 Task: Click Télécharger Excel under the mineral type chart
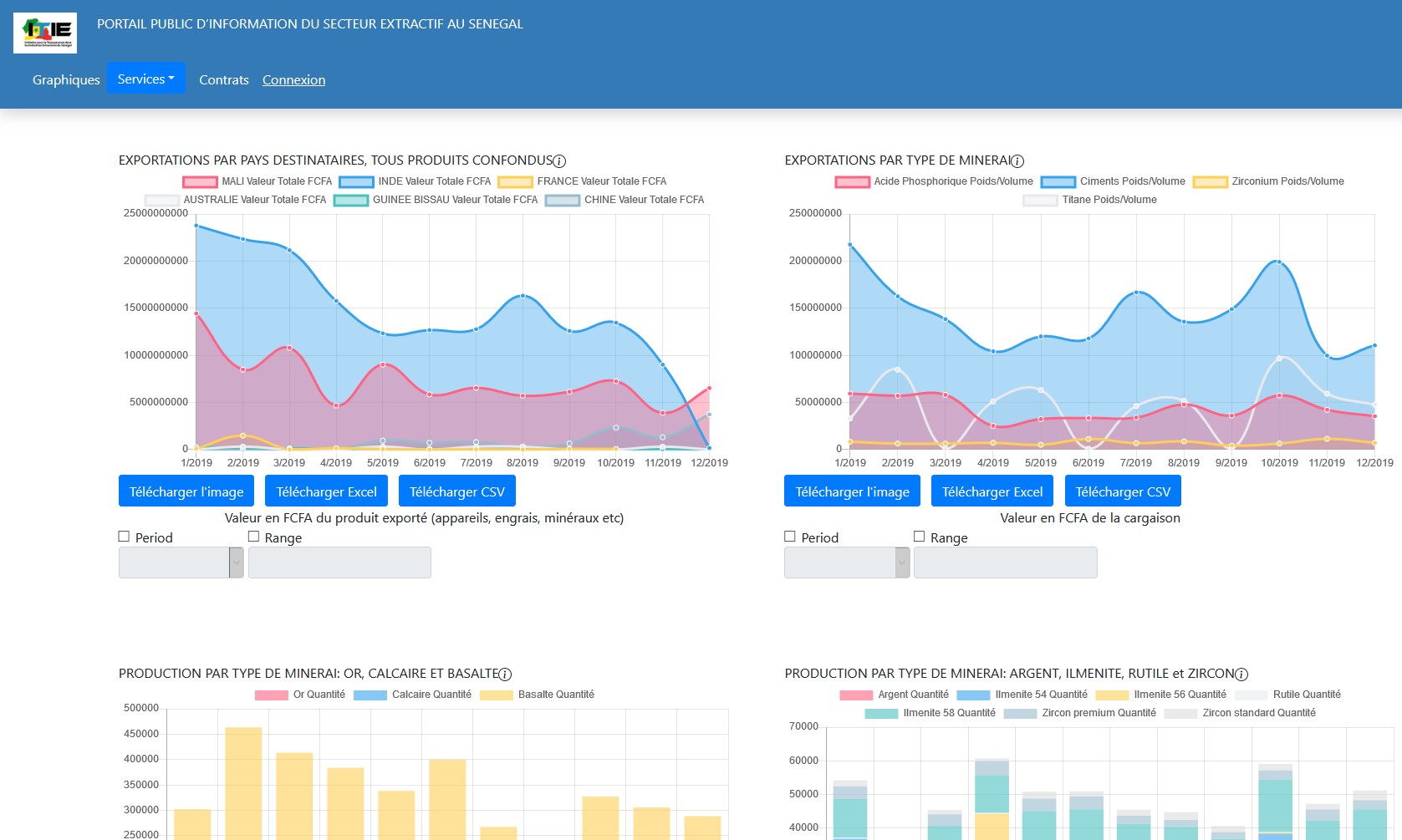coord(992,491)
